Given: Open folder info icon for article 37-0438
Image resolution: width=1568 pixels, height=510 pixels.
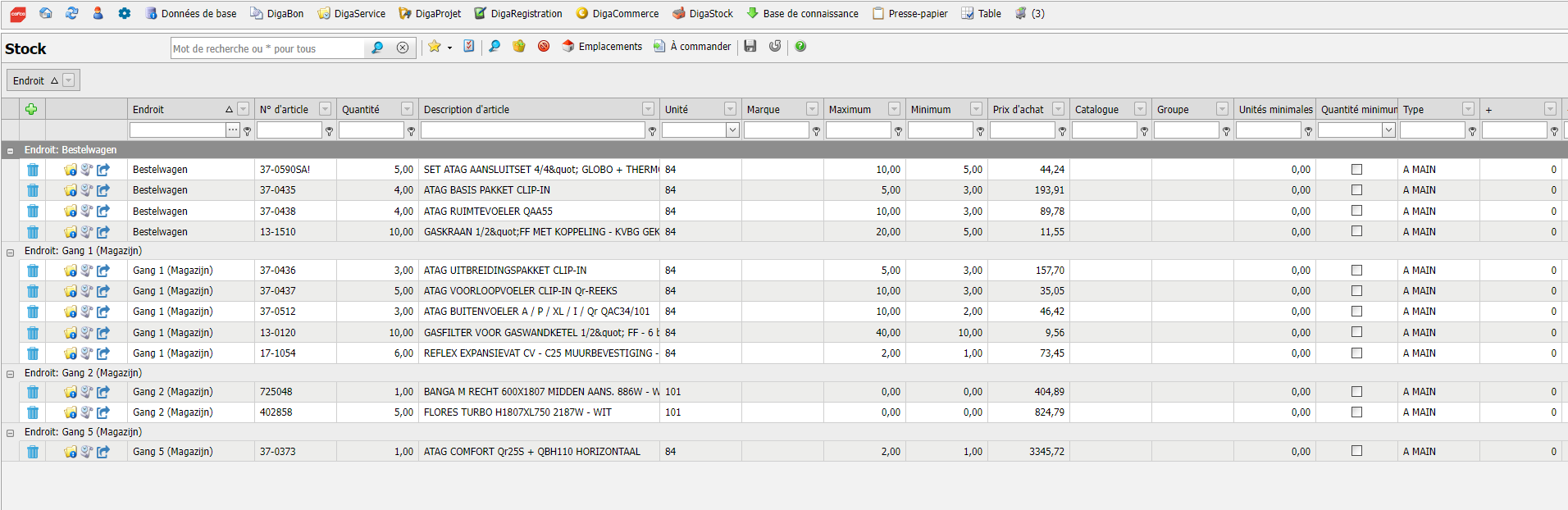Looking at the screenshot, I should tap(71, 212).
